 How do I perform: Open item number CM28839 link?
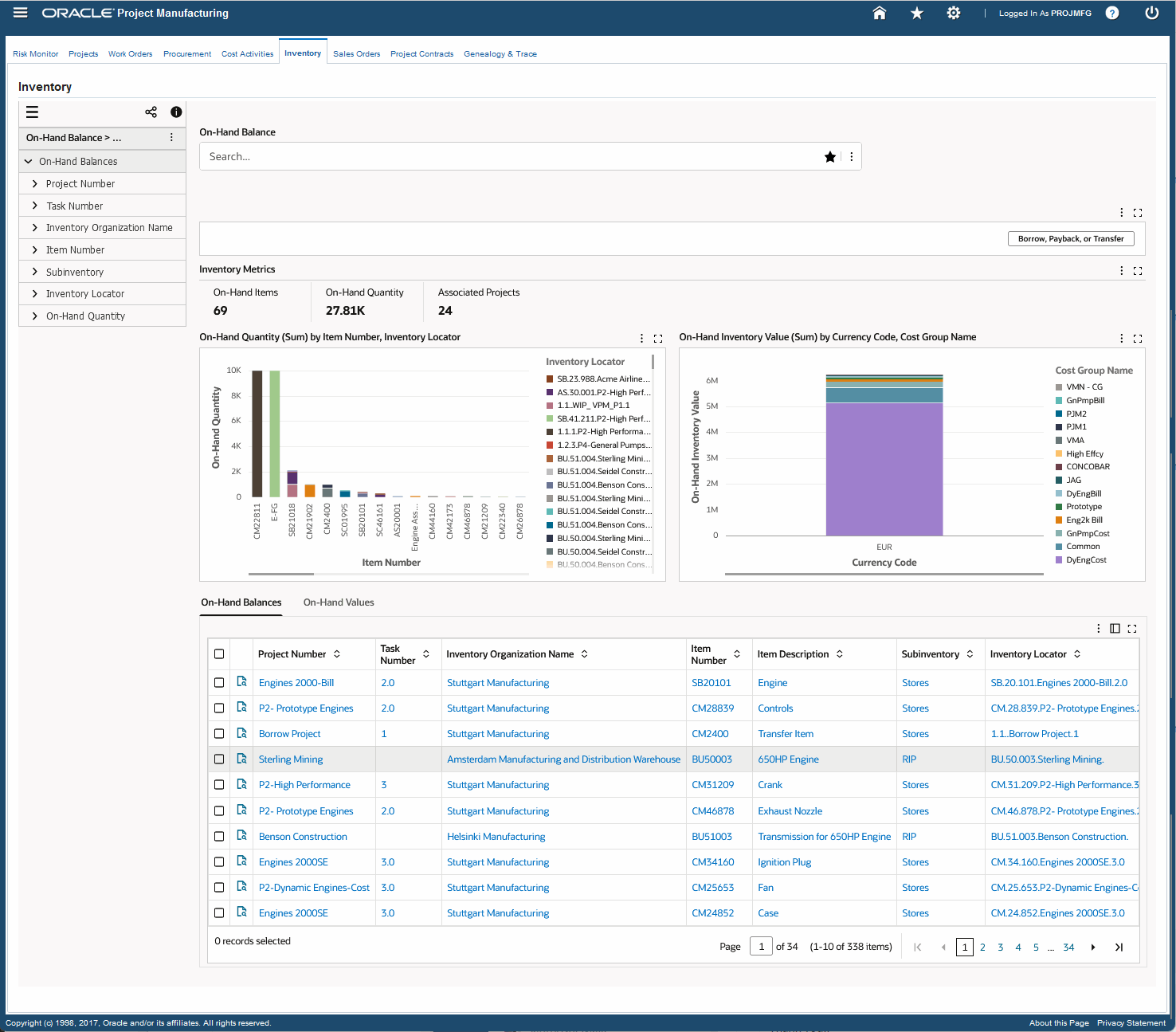(713, 708)
